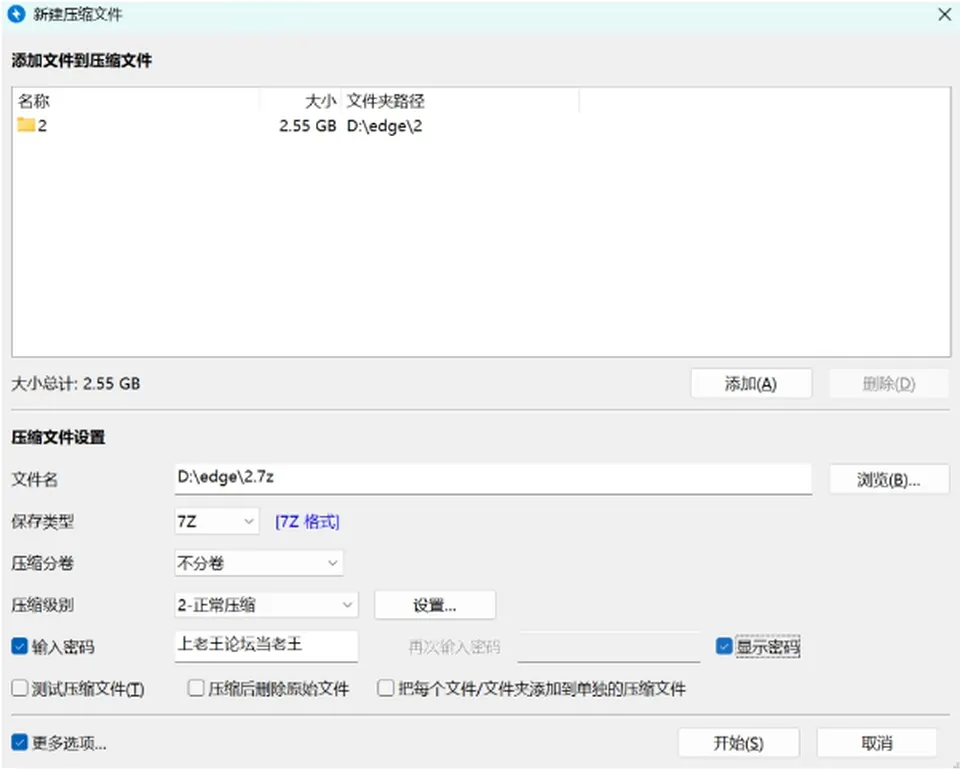
Task: Close the 新建压缩文件 dialog
Action: click(x=945, y=14)
